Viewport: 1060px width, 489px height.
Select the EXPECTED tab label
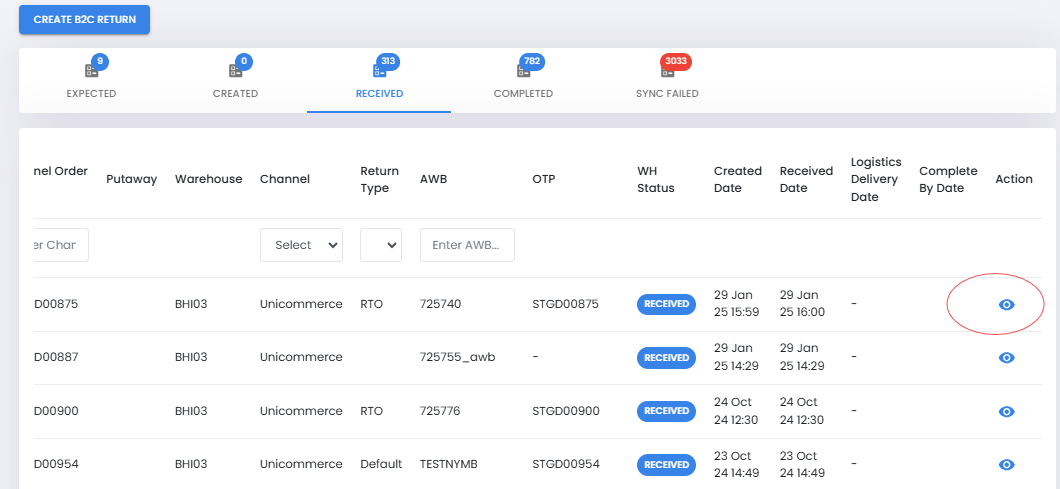pos(91,93)
